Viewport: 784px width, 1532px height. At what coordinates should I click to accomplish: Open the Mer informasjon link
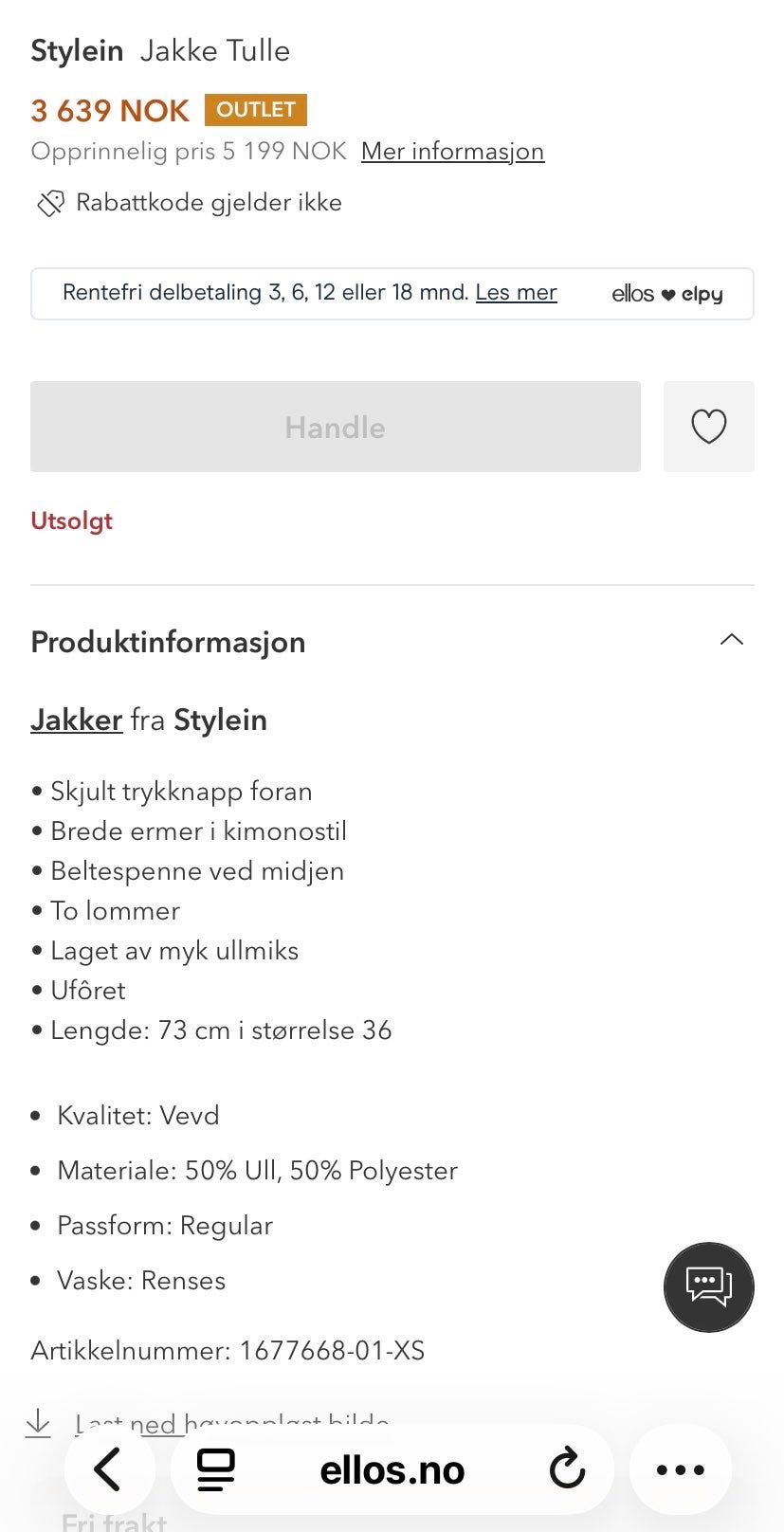coord(452,152)
